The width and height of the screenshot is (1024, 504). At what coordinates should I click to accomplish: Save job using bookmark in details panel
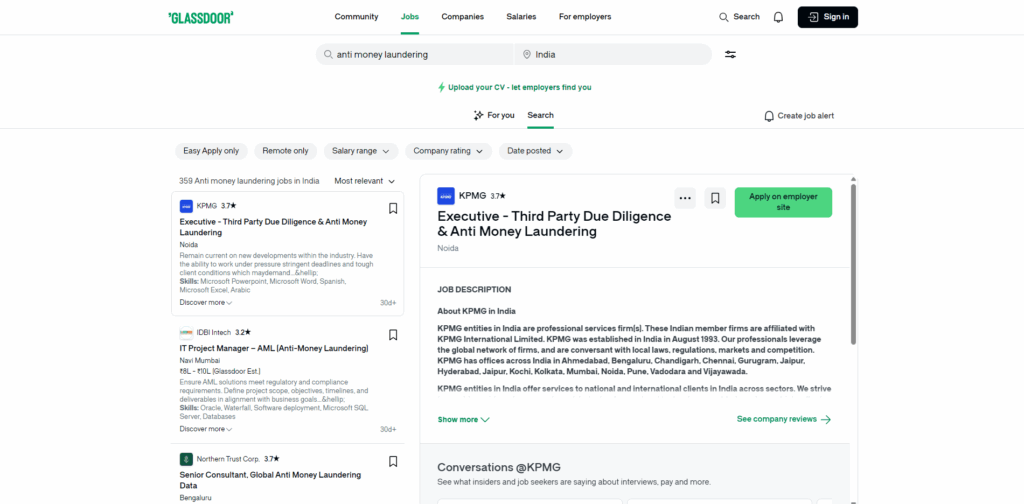(x=715, y=198)
